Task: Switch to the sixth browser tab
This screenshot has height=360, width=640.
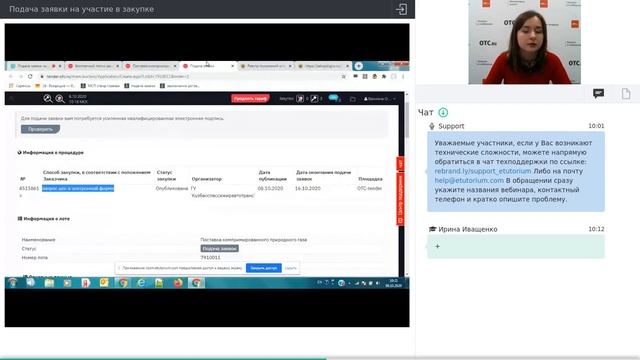Action: coord(323,66)
